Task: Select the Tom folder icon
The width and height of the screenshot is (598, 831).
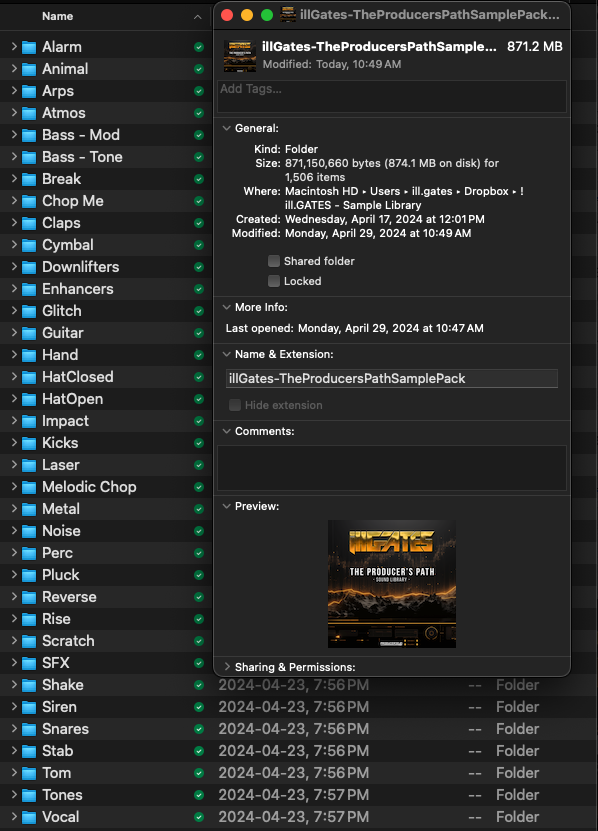Action: coord(29,773)
